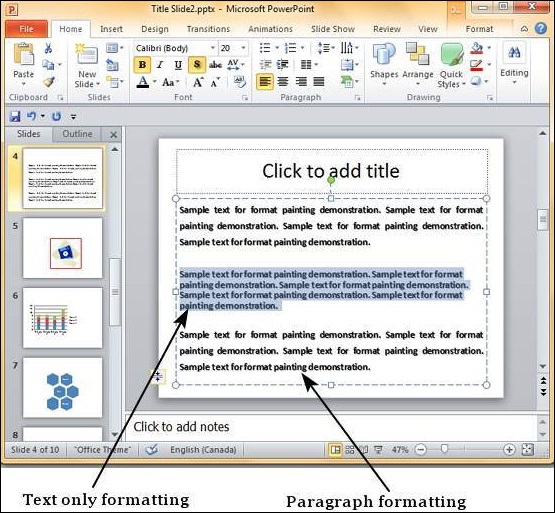Open PowerPoint Help question mark
The height and width of the screenshot is (513, 555).
(x=540, y=28)
